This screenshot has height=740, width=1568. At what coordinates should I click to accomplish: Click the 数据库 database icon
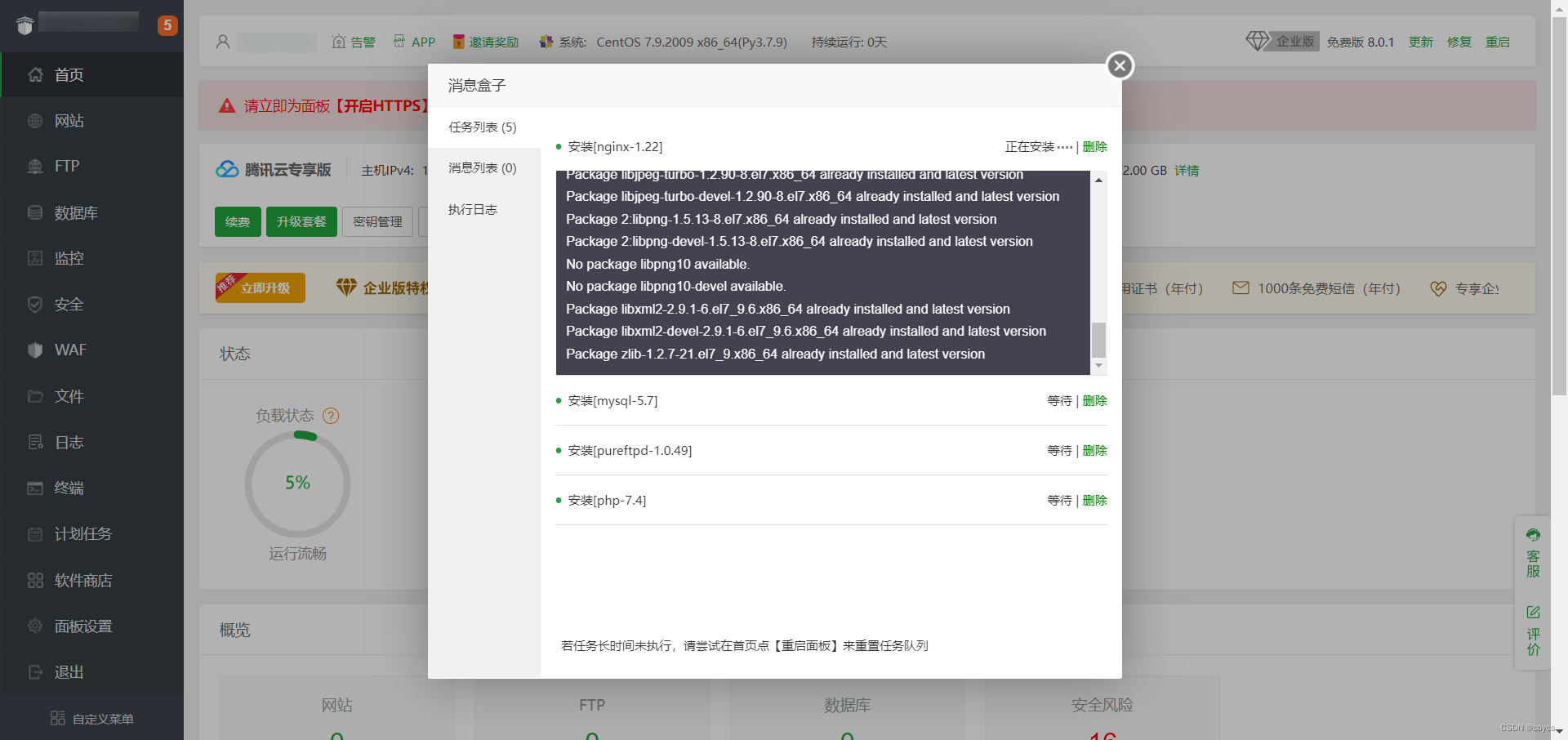tap(35, 212)
